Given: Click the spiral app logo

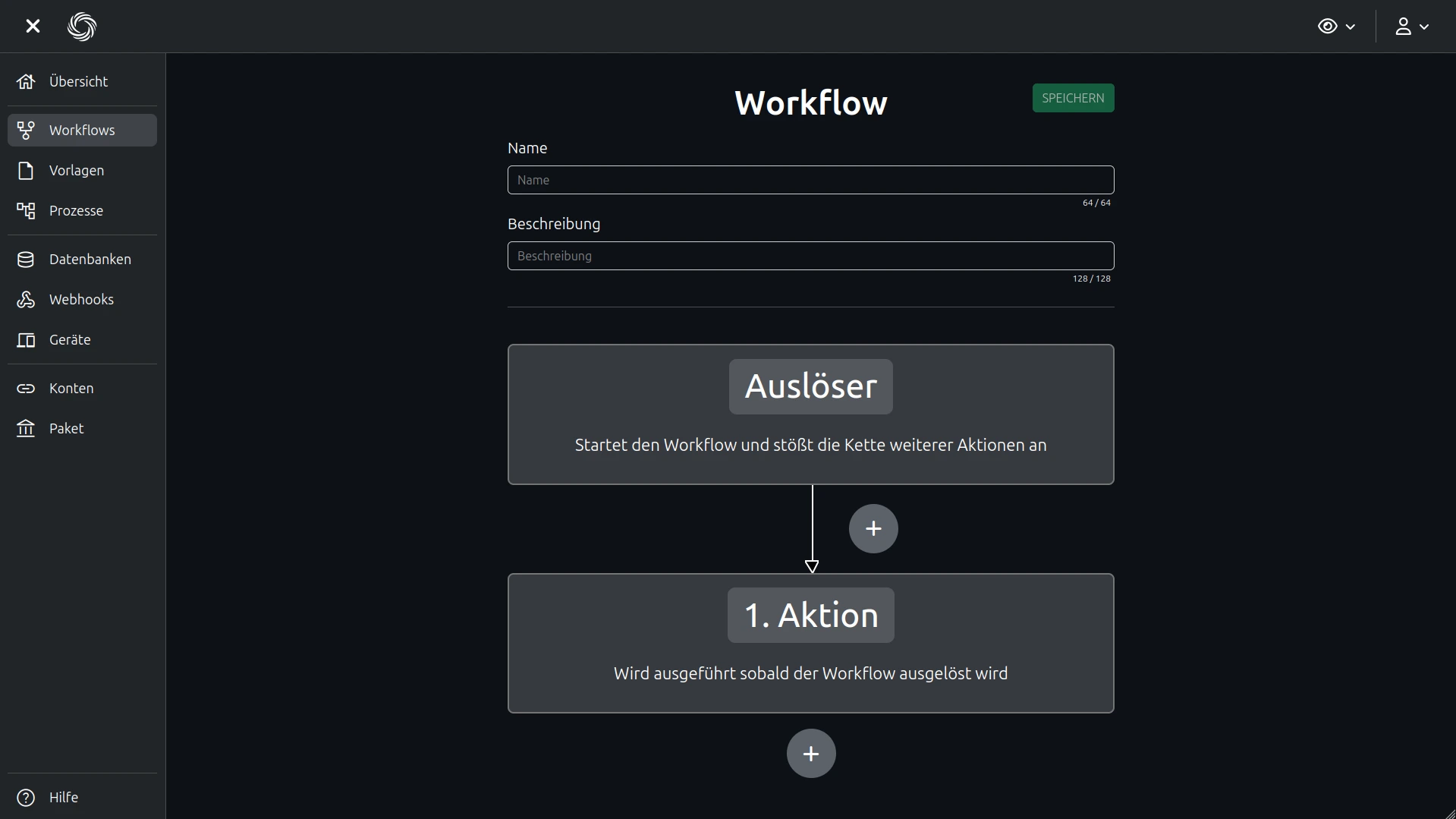Looking at the screenshot, I should click(82, 27).
